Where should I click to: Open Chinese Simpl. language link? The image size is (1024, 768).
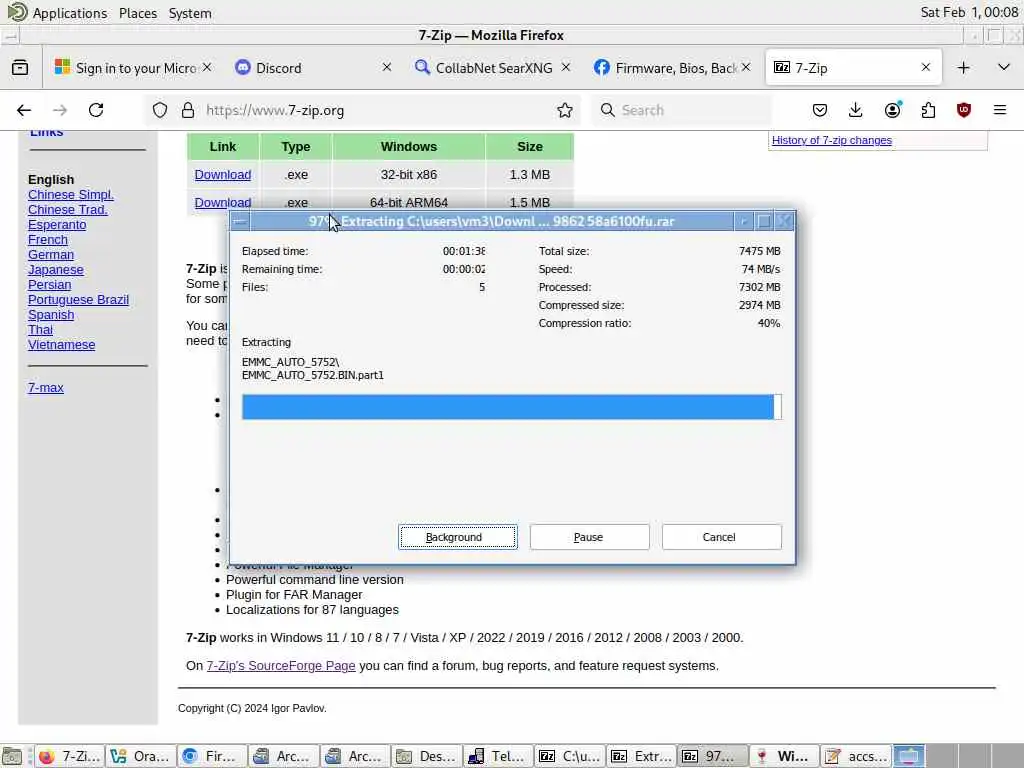71,195
